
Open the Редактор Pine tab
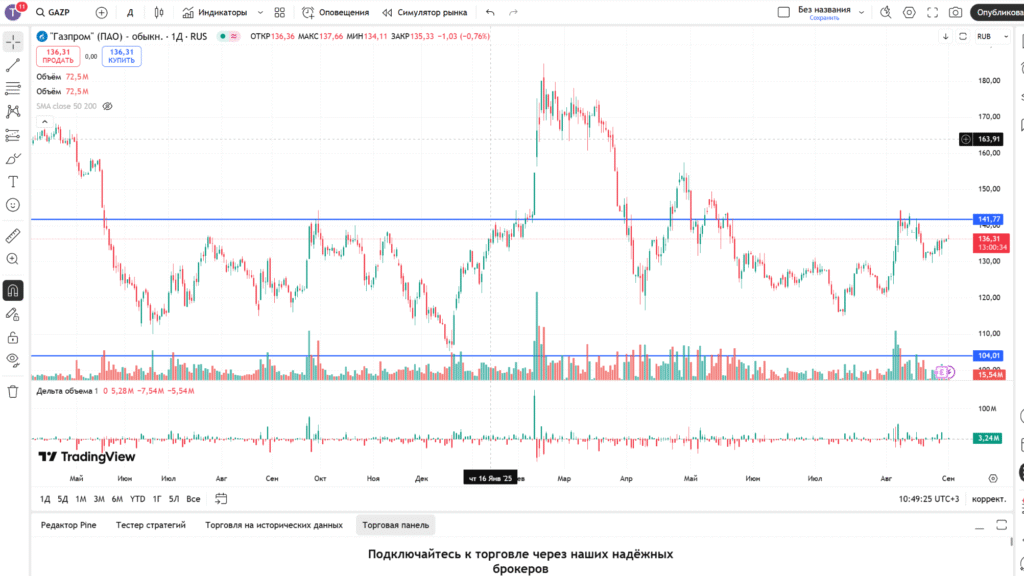69,525
